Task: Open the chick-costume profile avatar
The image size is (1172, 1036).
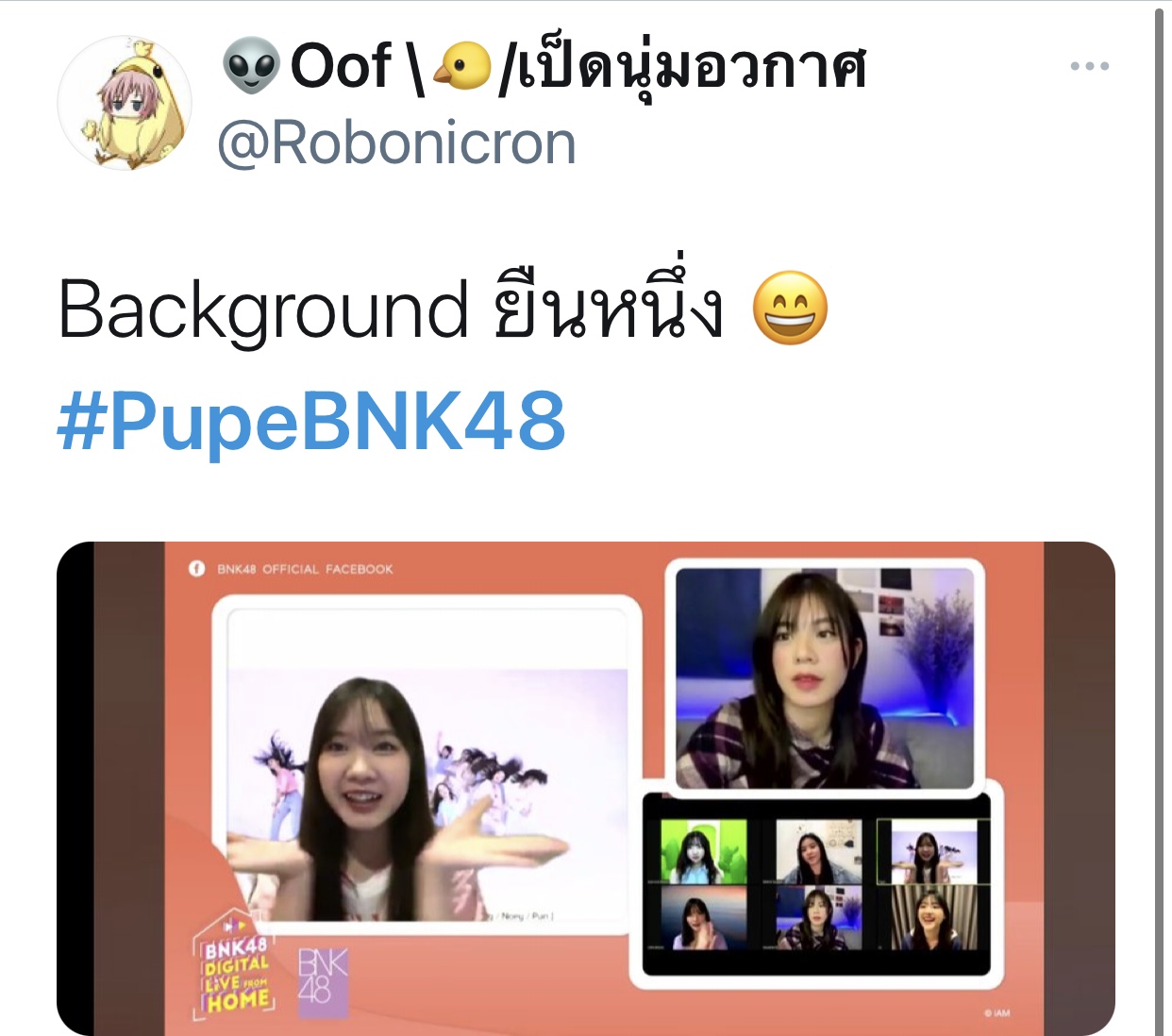Action: [x=125, y=103]
